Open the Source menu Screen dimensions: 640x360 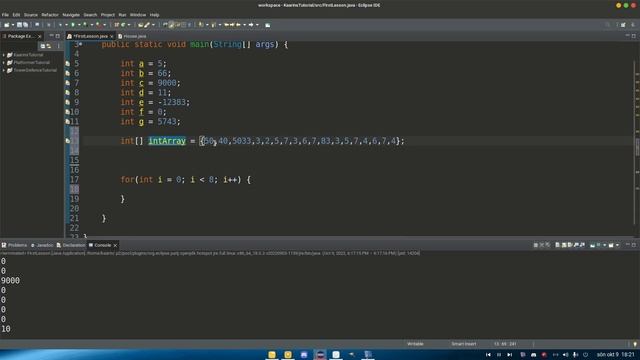31,15
